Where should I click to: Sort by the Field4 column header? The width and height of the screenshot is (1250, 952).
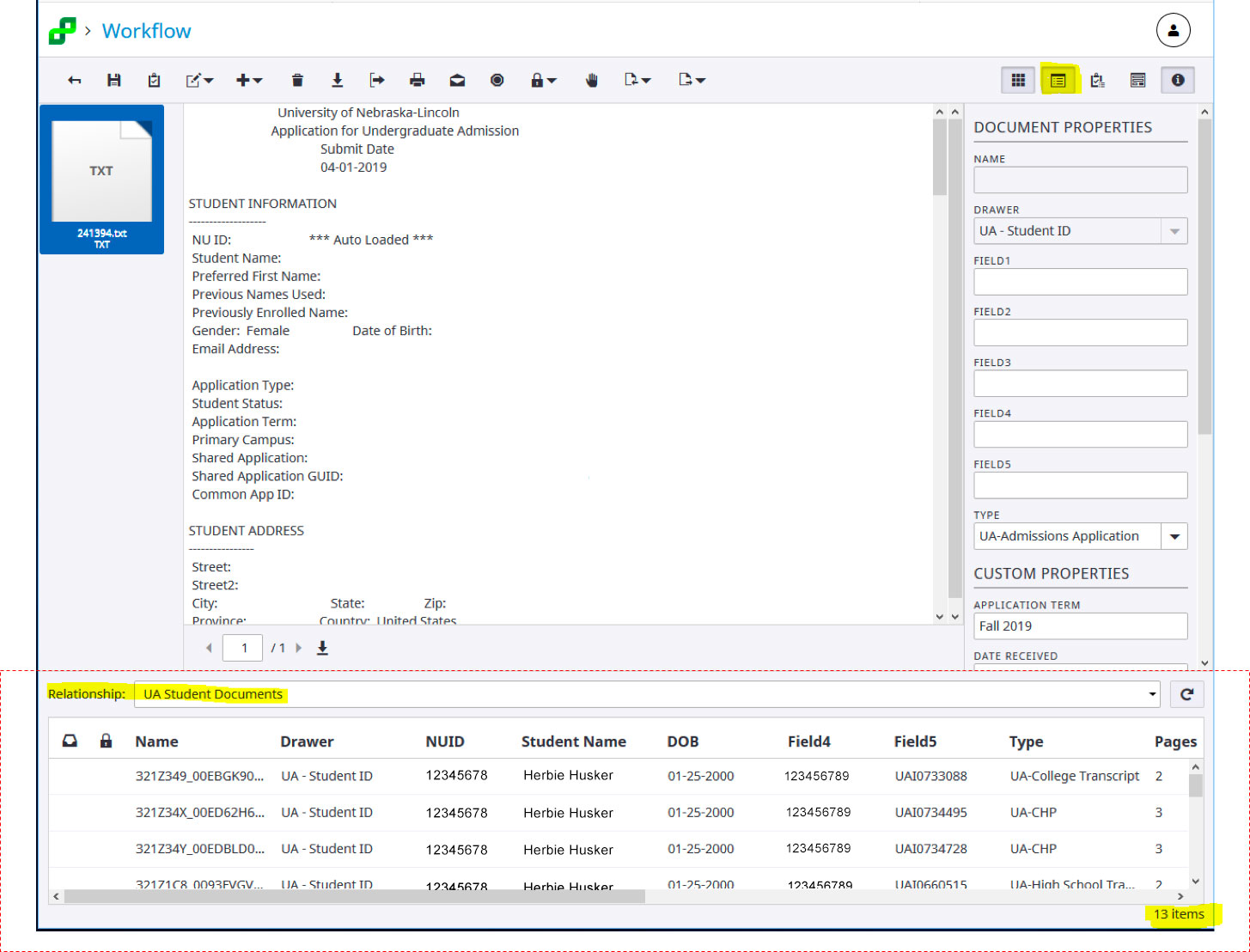click(x=809, y=741)
